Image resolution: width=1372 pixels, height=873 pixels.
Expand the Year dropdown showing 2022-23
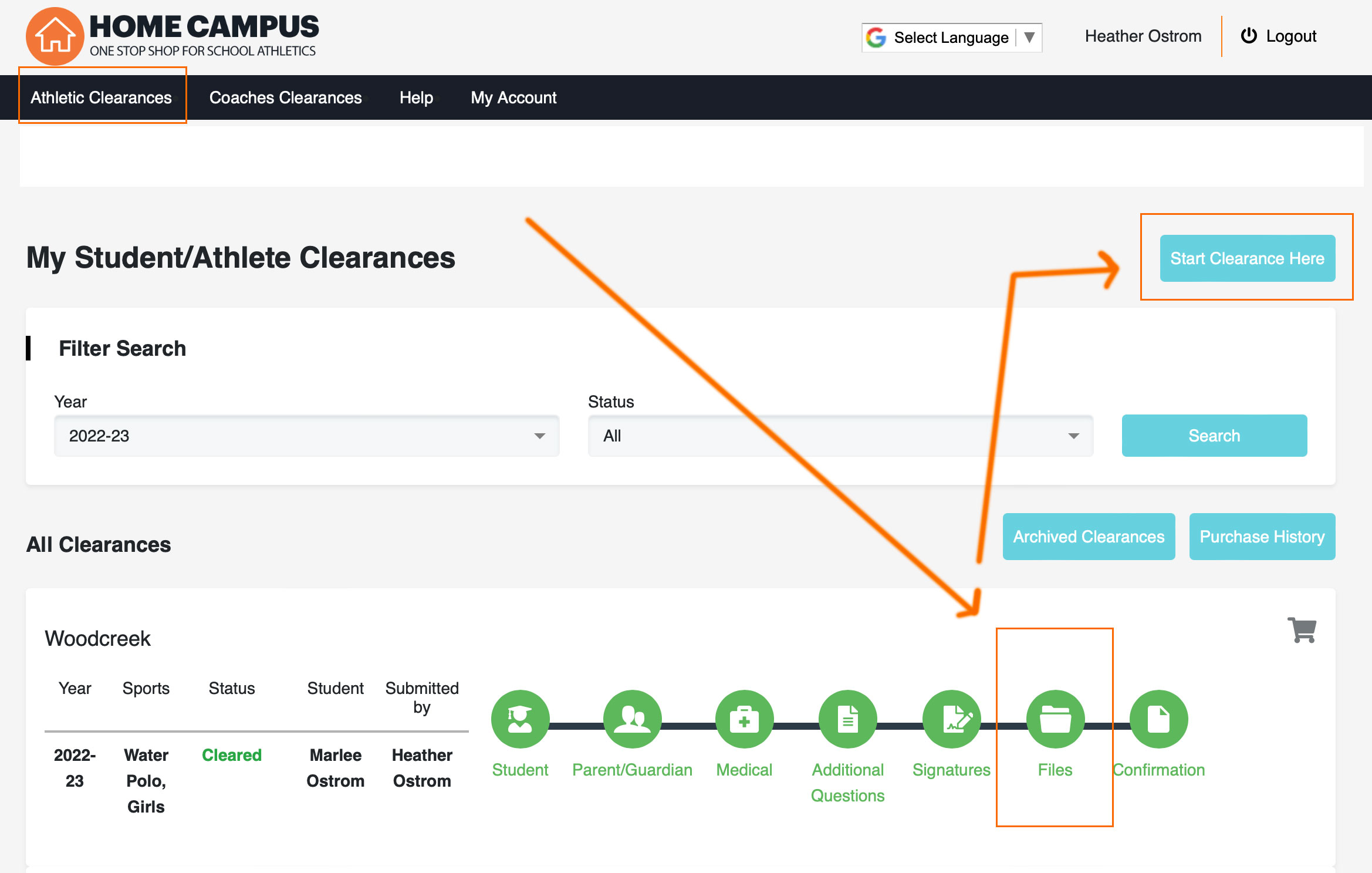click(306, 436)
